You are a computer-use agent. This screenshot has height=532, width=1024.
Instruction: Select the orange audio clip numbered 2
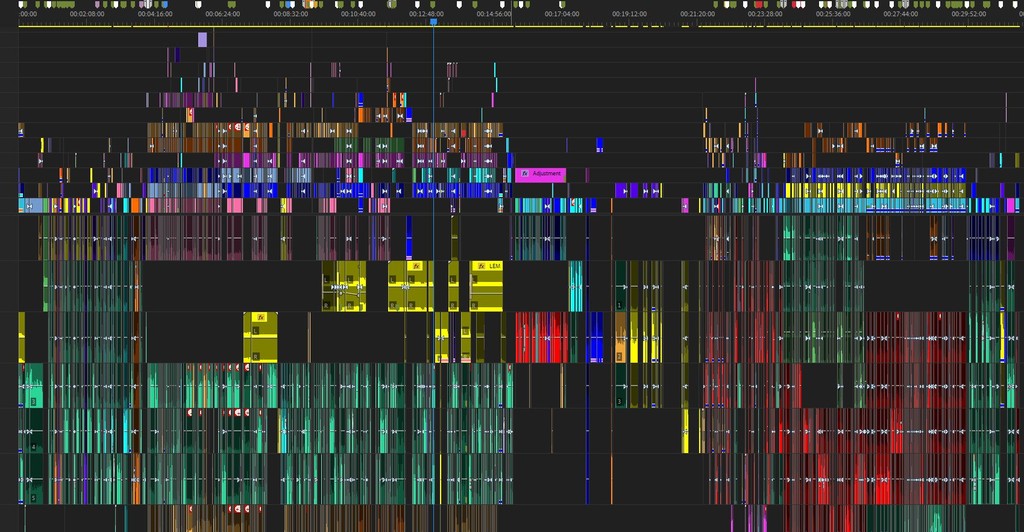click(621, 337)
